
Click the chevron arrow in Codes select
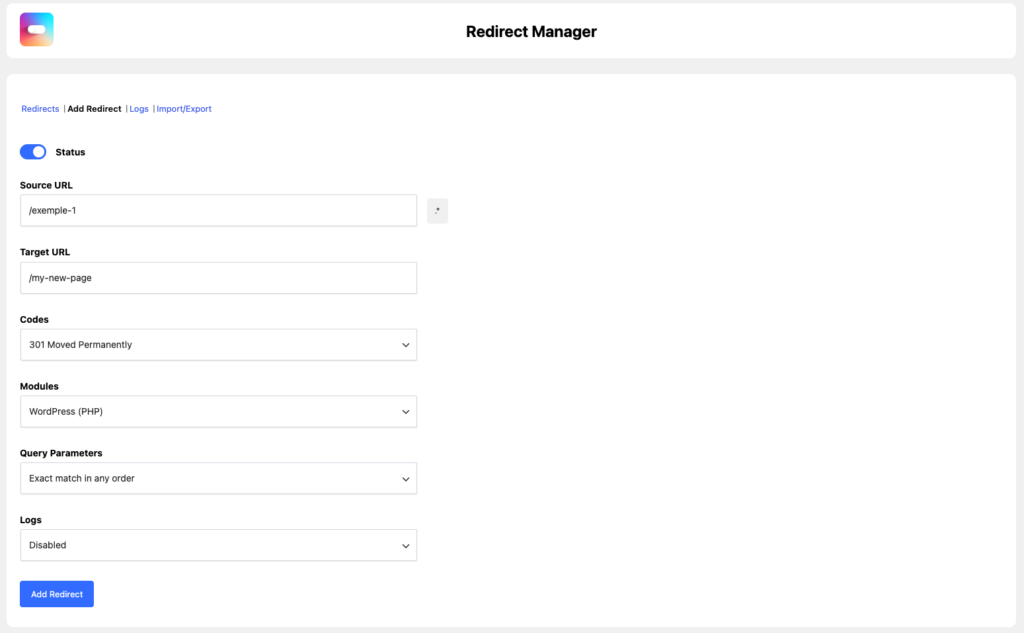405,345
